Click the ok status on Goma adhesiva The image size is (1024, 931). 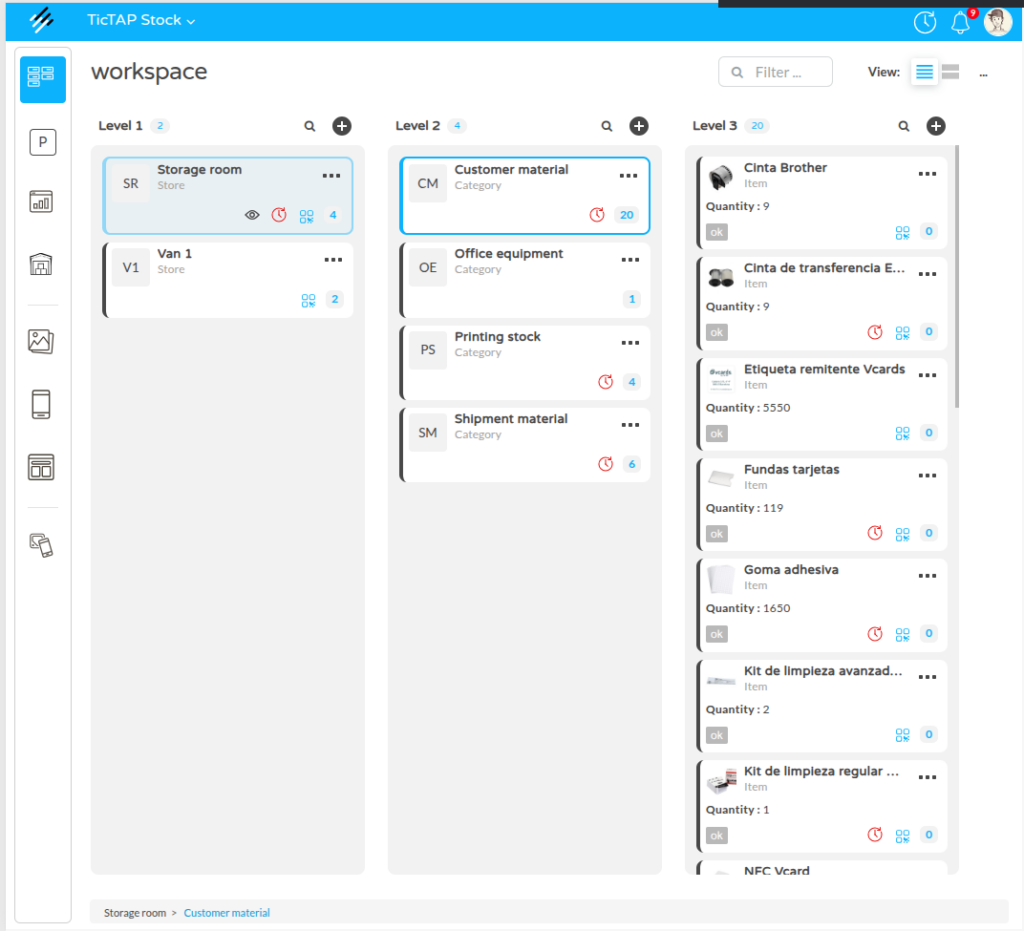pos(717,634)
